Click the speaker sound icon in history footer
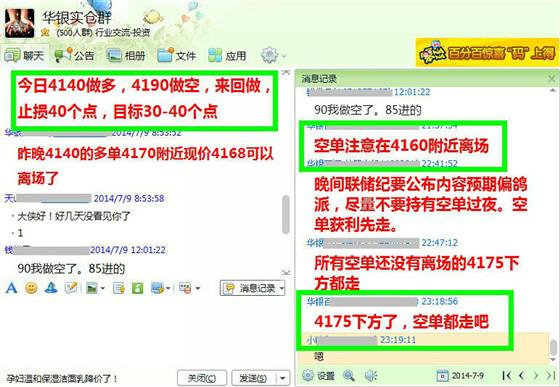 coord(371,375)
